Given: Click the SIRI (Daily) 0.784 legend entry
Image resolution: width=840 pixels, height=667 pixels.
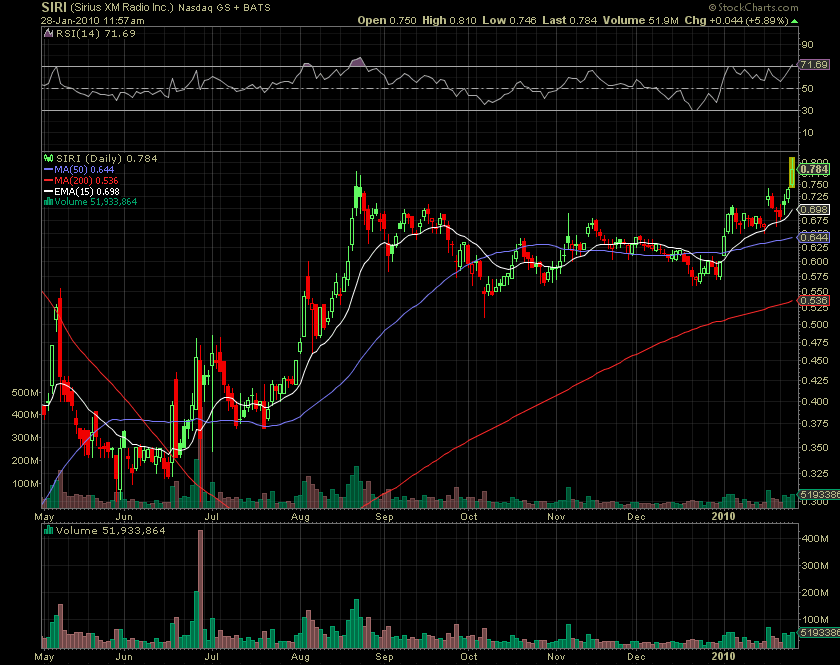Looking at the screenshot, I should (107, 159).
